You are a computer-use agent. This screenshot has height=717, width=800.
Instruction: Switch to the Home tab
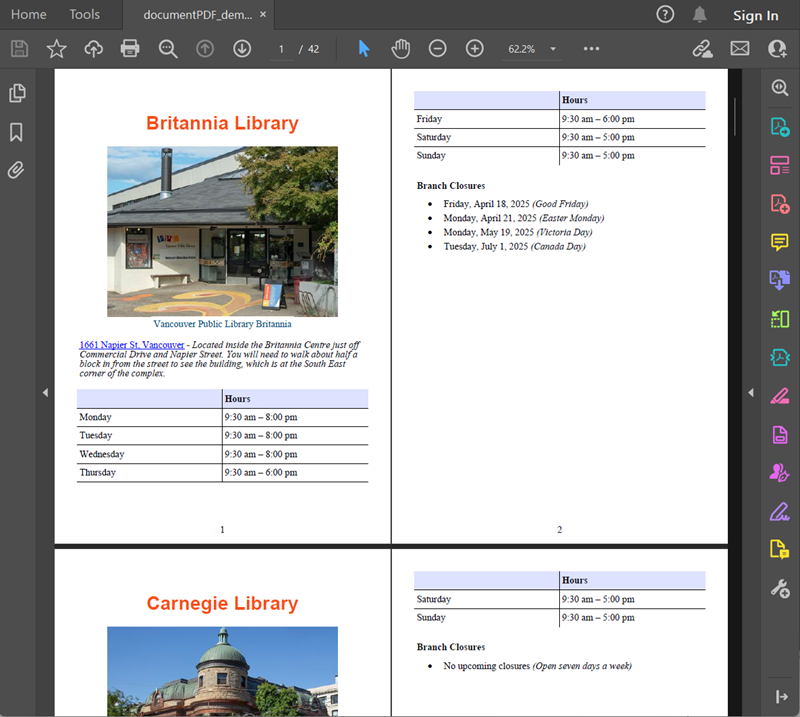29,15
